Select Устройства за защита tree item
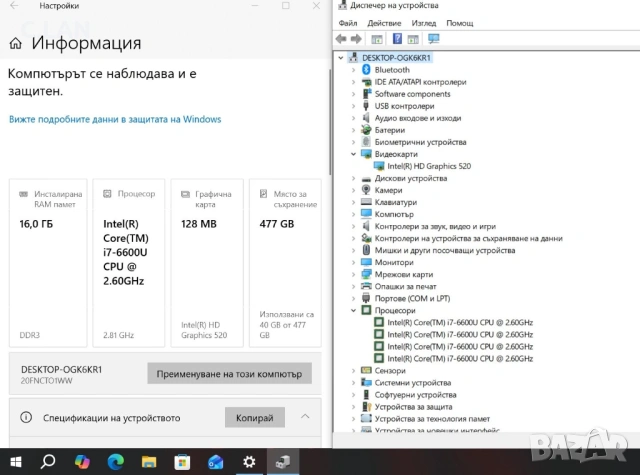 tap(413, 406)
